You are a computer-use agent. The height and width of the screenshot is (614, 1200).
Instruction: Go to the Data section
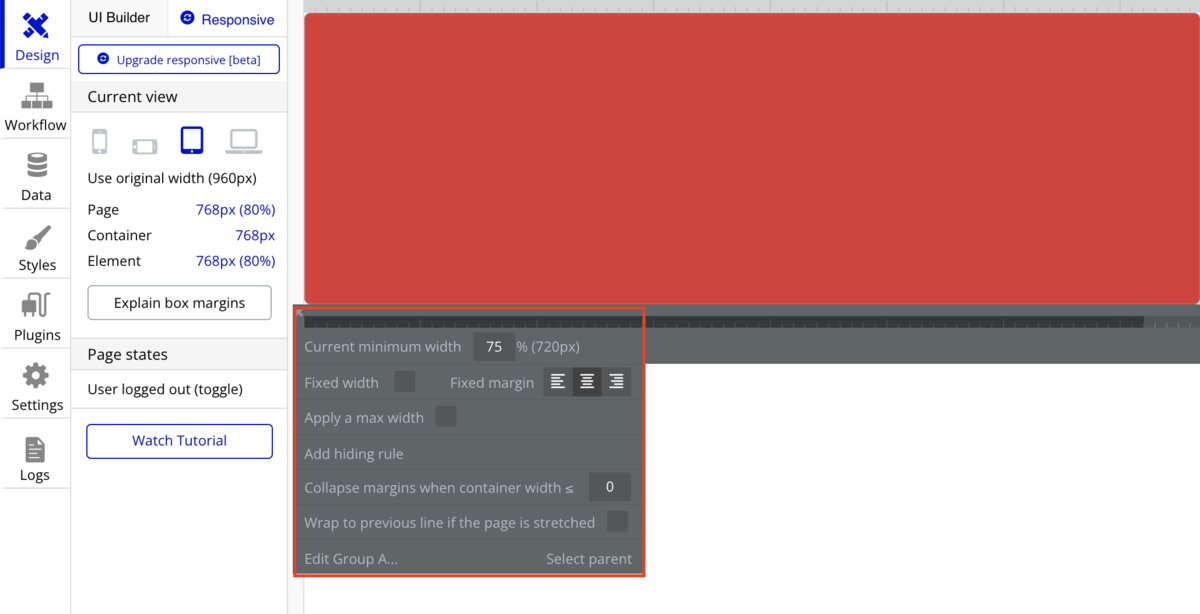pyautogui.click(x=36, y=176)
